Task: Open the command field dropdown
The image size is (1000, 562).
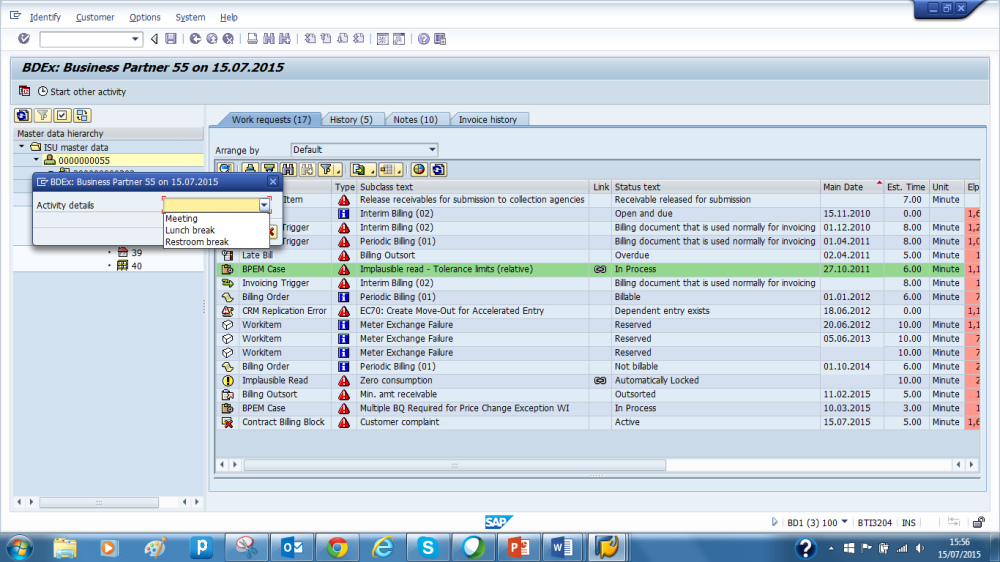Action: pyautogui.click(x=135, y=39)
